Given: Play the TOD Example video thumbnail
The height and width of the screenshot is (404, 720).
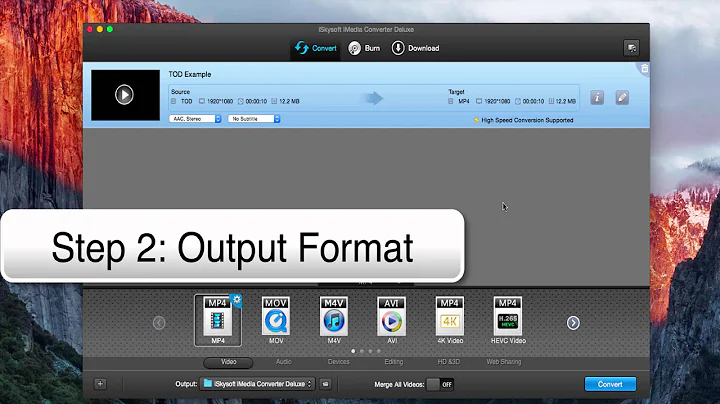Looking at the screenshot, I should point(124,95).
